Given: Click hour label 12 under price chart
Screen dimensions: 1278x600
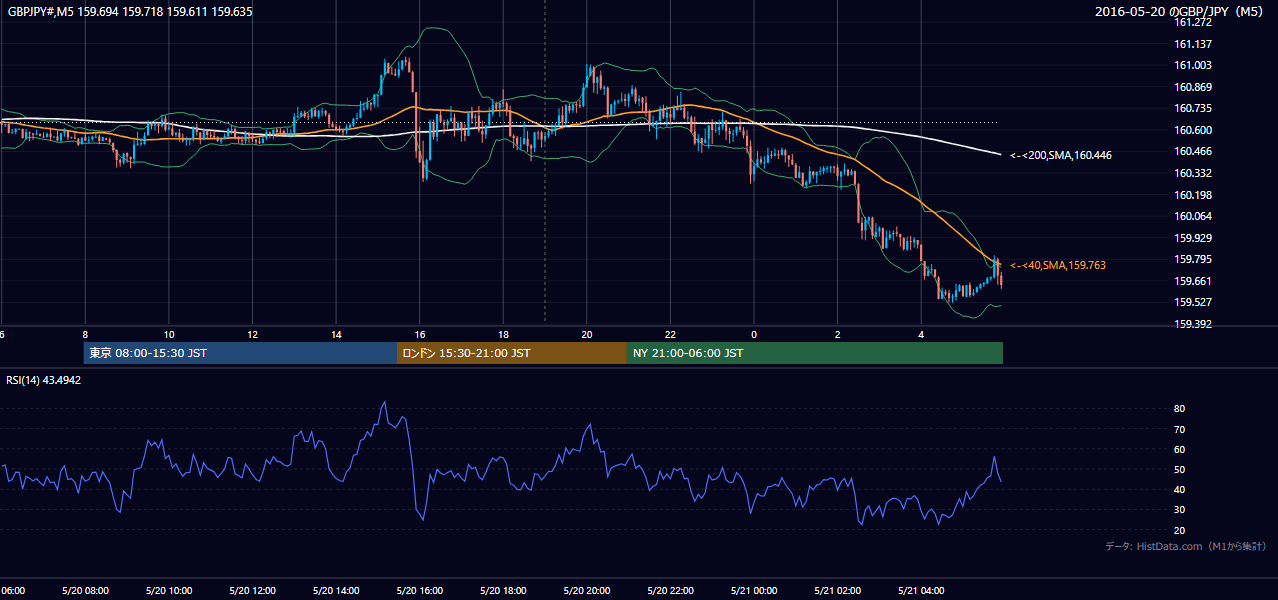Looking at the screenshot, I should click(x=253, y=334).
